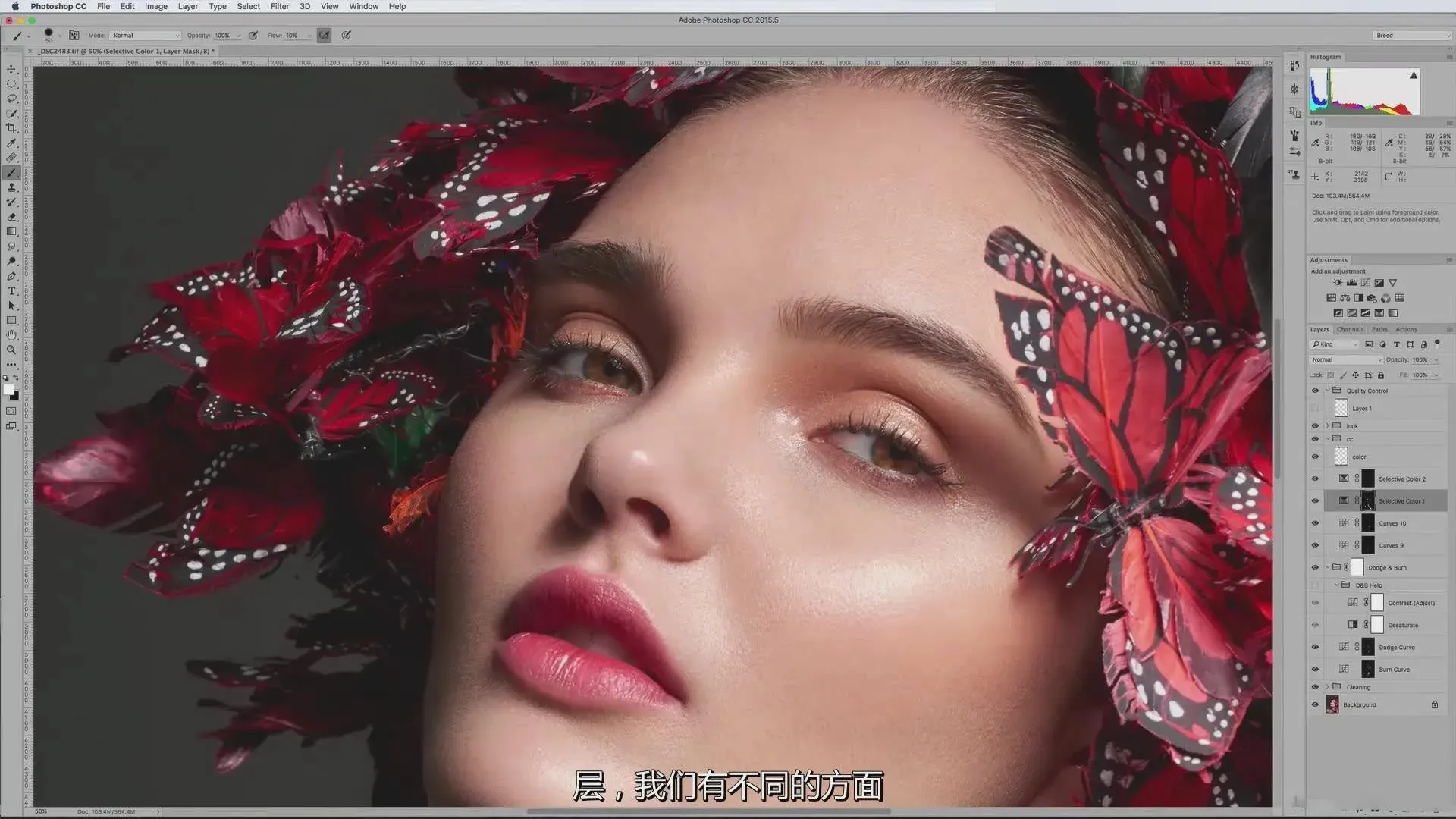The height and width of the screenshot is (819, 1456).
Task: Select the Eraser tool
Action: [11, 217]
